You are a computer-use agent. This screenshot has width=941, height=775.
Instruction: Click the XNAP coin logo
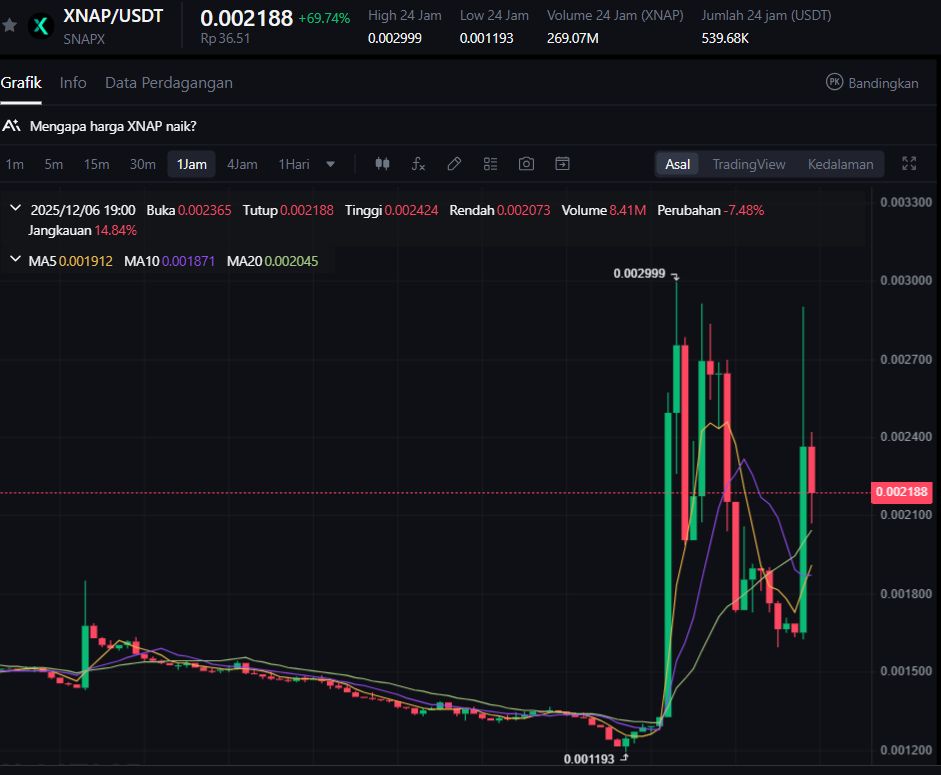(41, 26)
